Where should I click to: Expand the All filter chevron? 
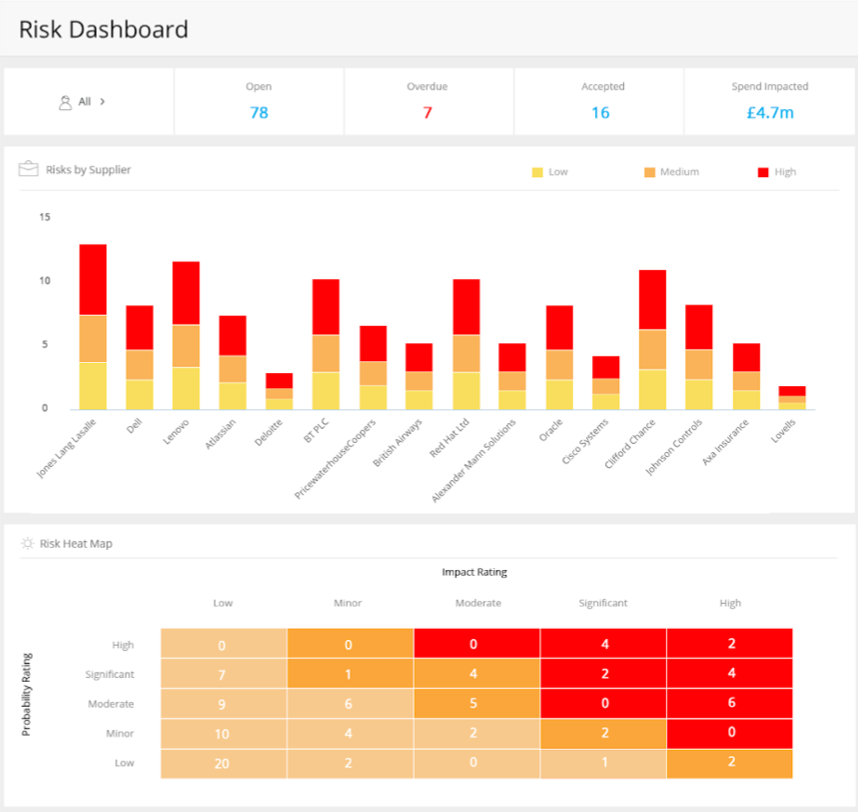click(x=103, y=102)
